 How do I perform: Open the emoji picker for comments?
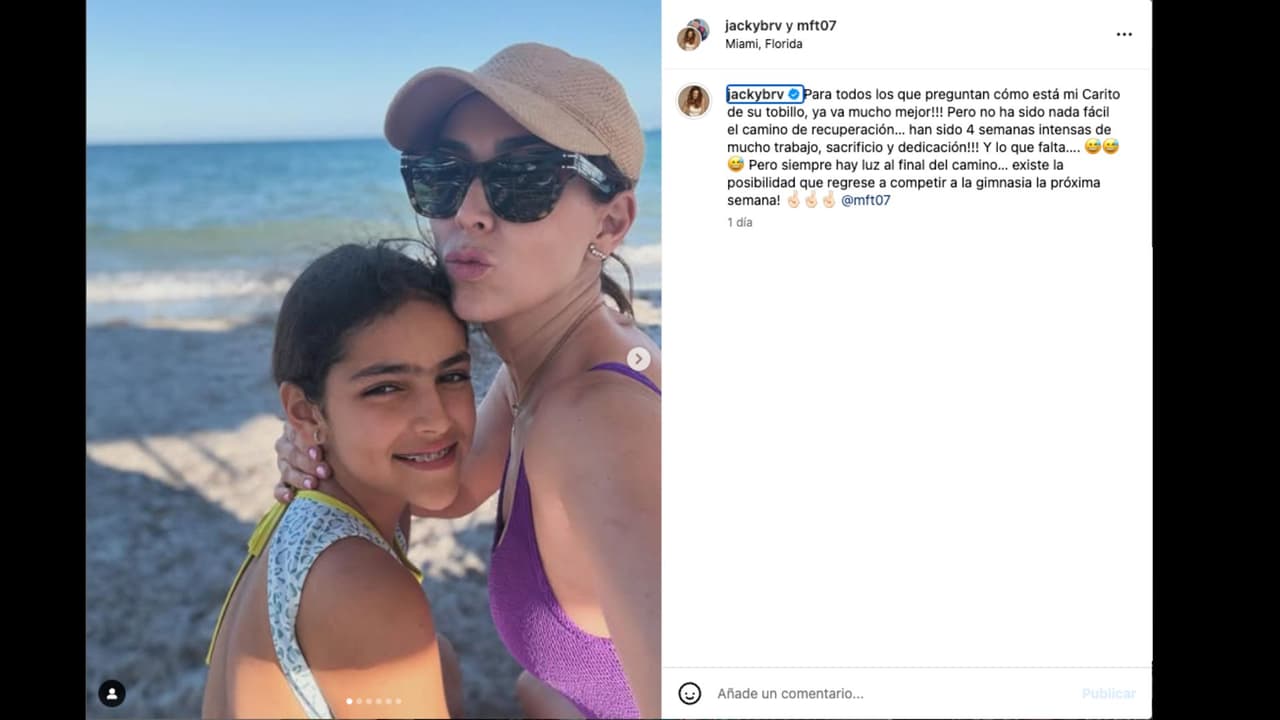[x=690, y=693]
